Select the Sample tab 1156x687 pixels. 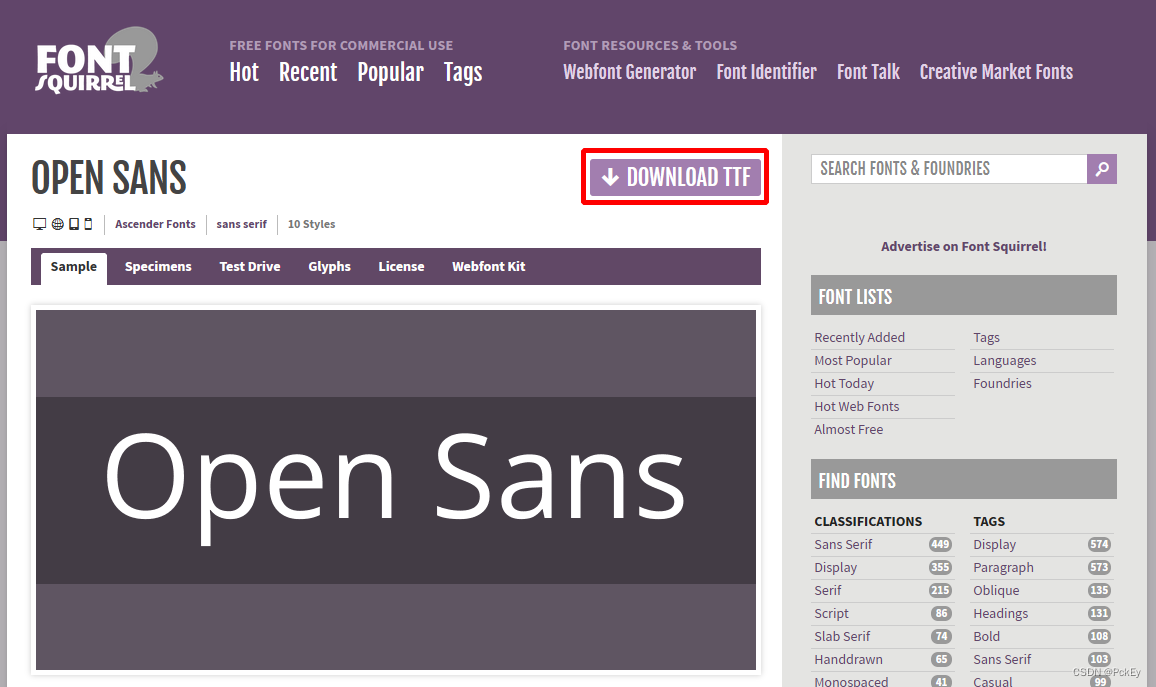74,267
